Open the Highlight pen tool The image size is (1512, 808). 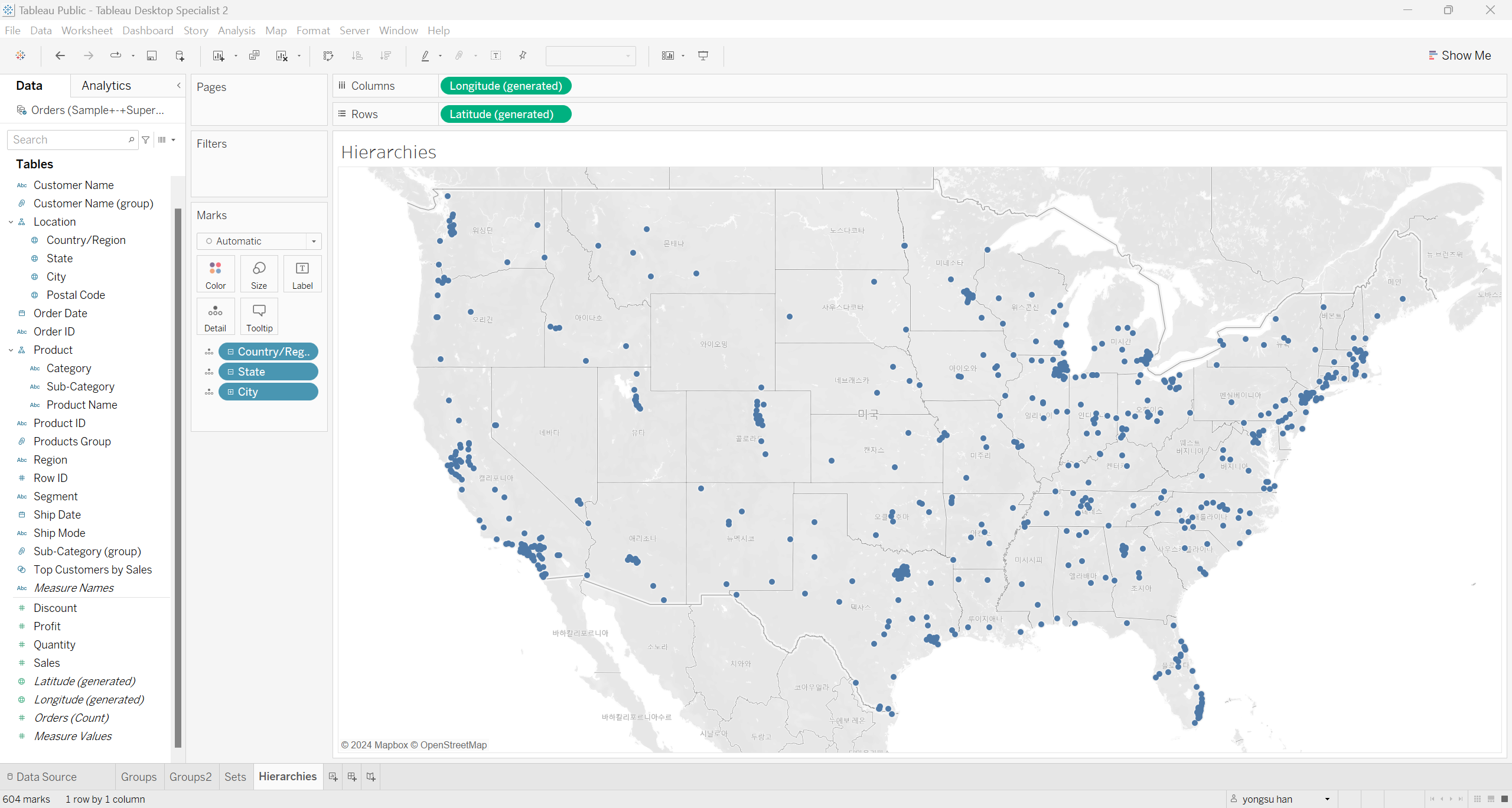pyautogui.click(x=425, y=56)
